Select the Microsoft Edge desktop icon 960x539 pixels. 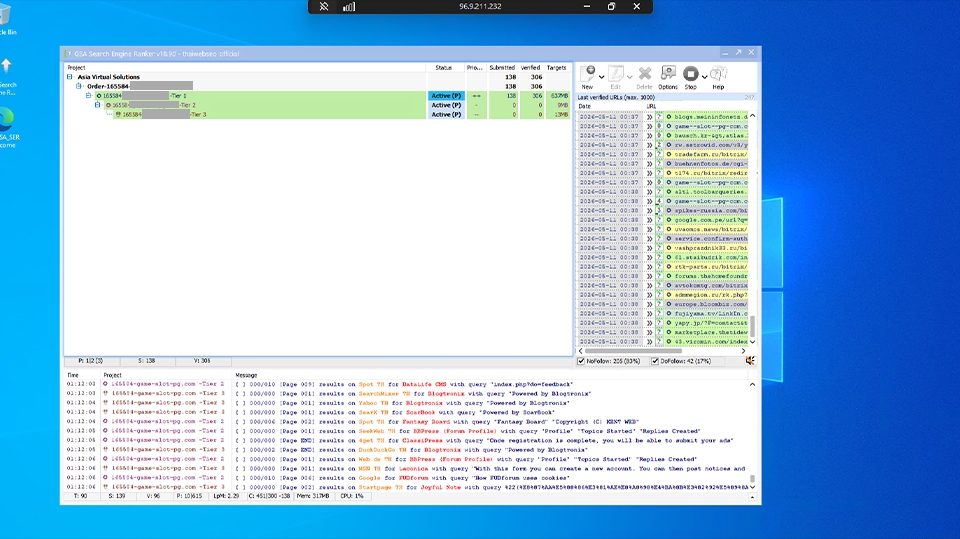point(6,118)
